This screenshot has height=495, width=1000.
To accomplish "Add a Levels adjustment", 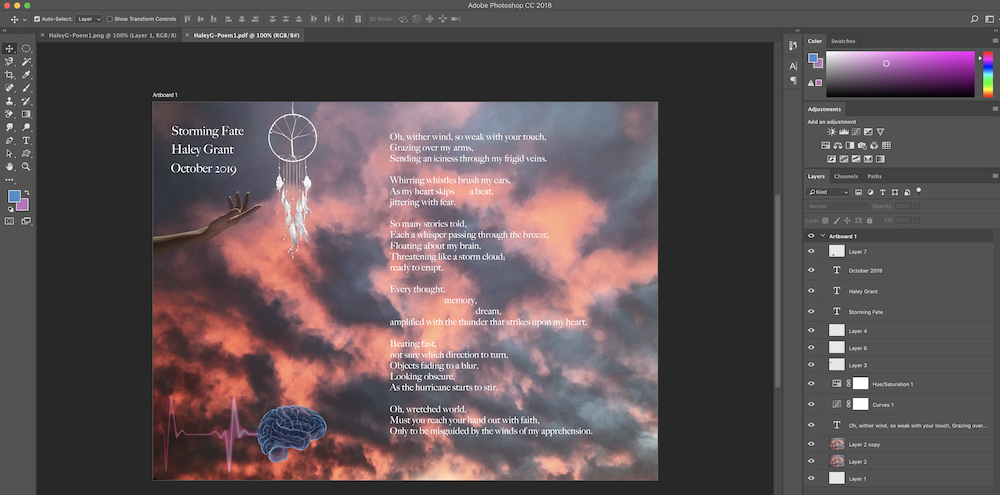I will pyautogui.click(x=844, y=132).
